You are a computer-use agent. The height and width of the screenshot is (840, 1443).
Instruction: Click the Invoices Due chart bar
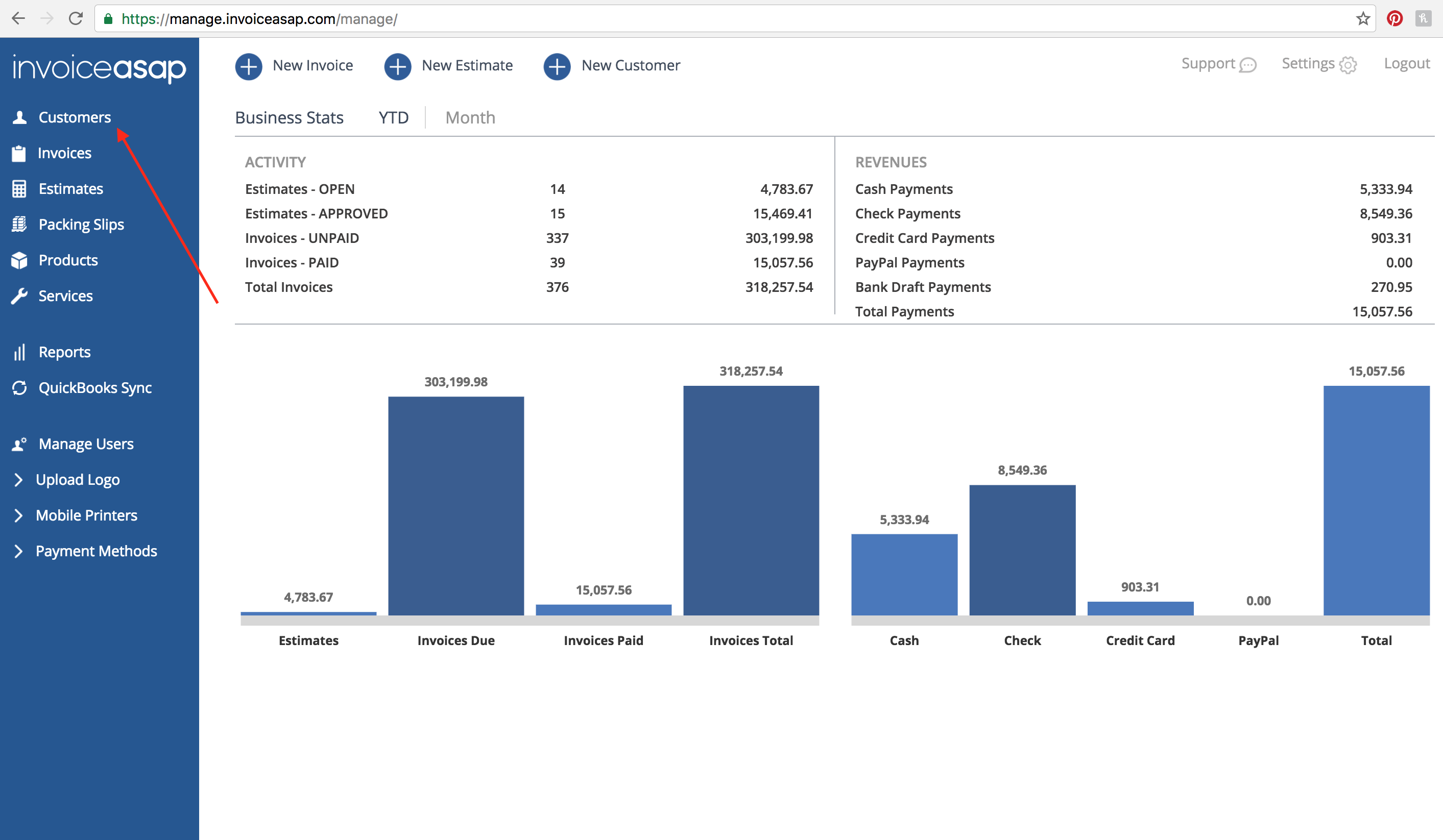point(456,505)
